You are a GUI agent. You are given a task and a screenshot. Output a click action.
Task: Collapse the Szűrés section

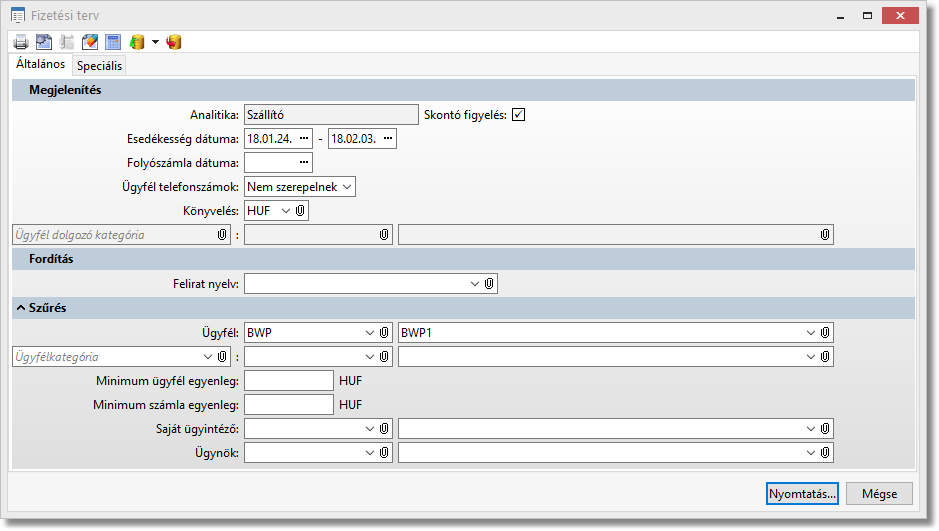[x=21, y=308]
